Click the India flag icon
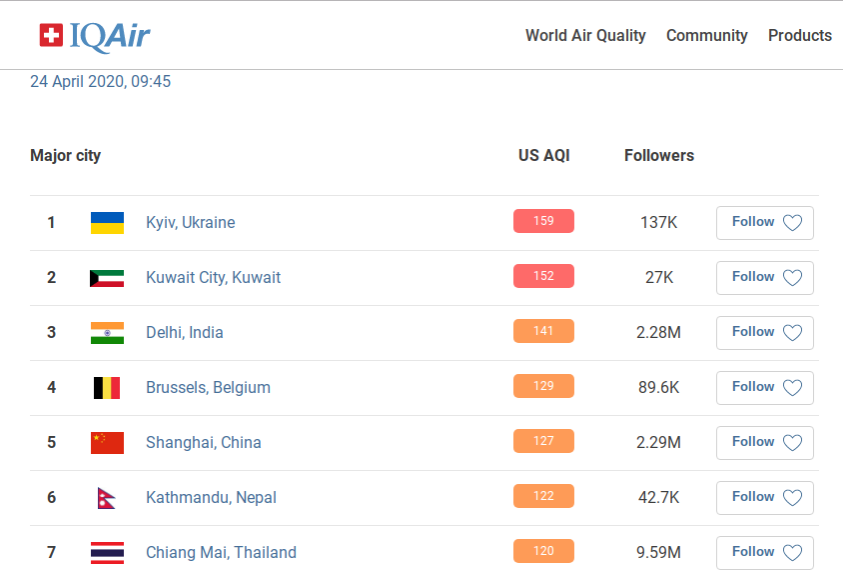 [x=107, y=332]
